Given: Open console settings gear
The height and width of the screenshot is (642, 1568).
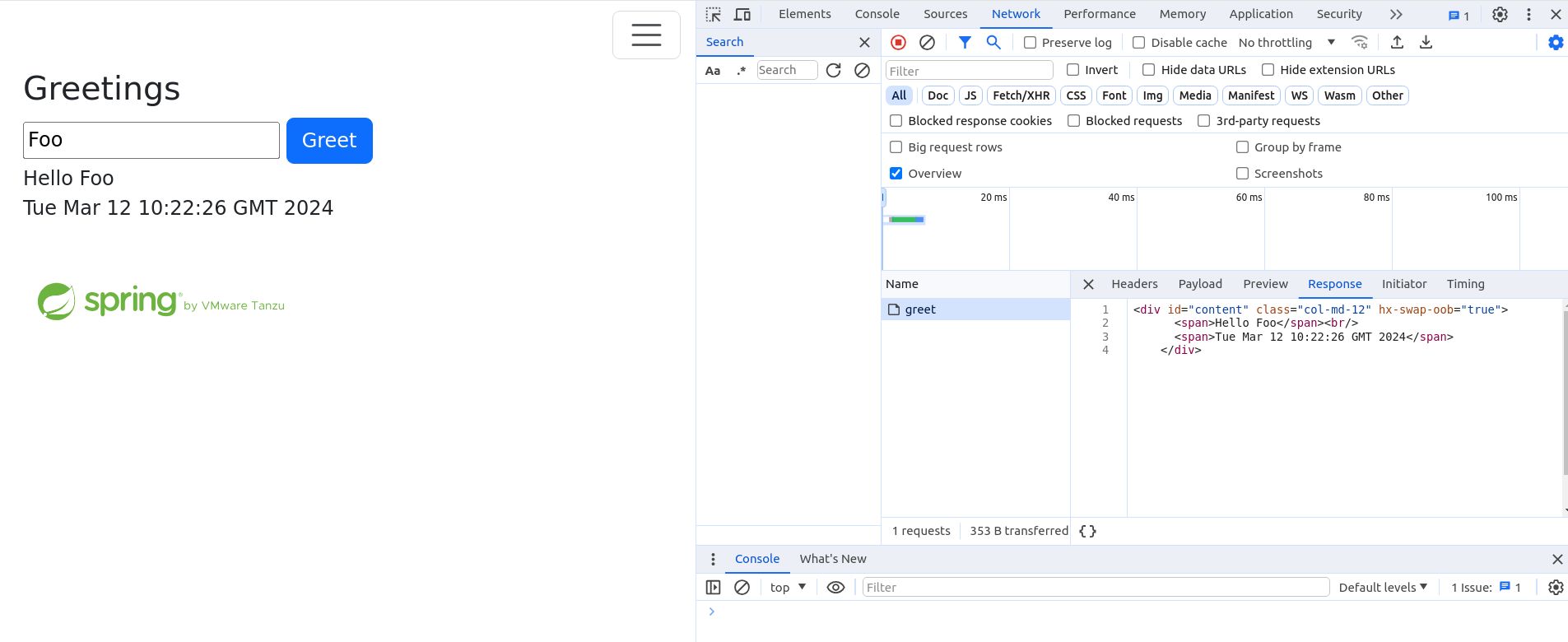Looking at the screenshot, I should [x=1556, y=588].
